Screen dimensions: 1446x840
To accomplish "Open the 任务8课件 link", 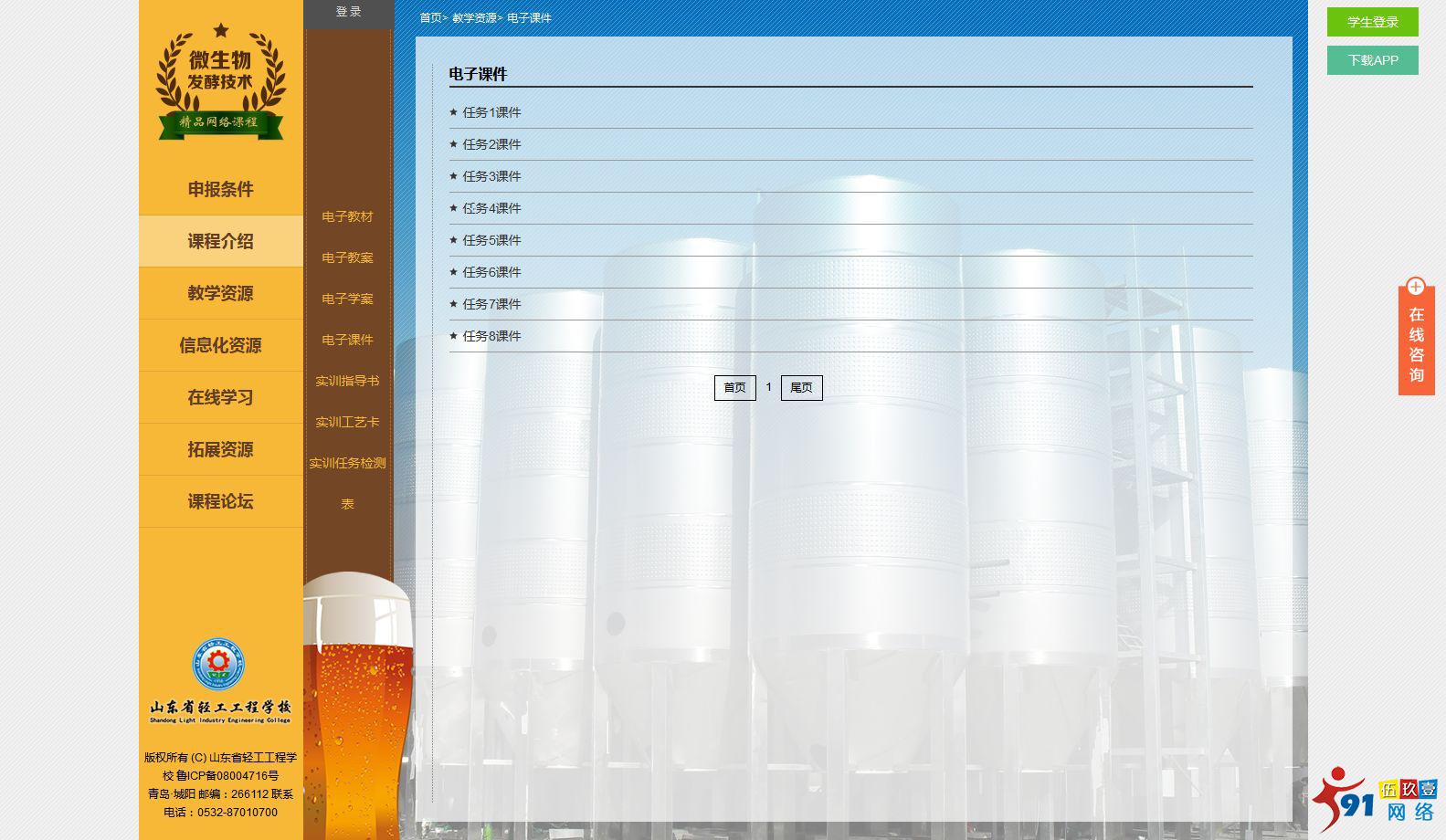I will coord(491,336).
